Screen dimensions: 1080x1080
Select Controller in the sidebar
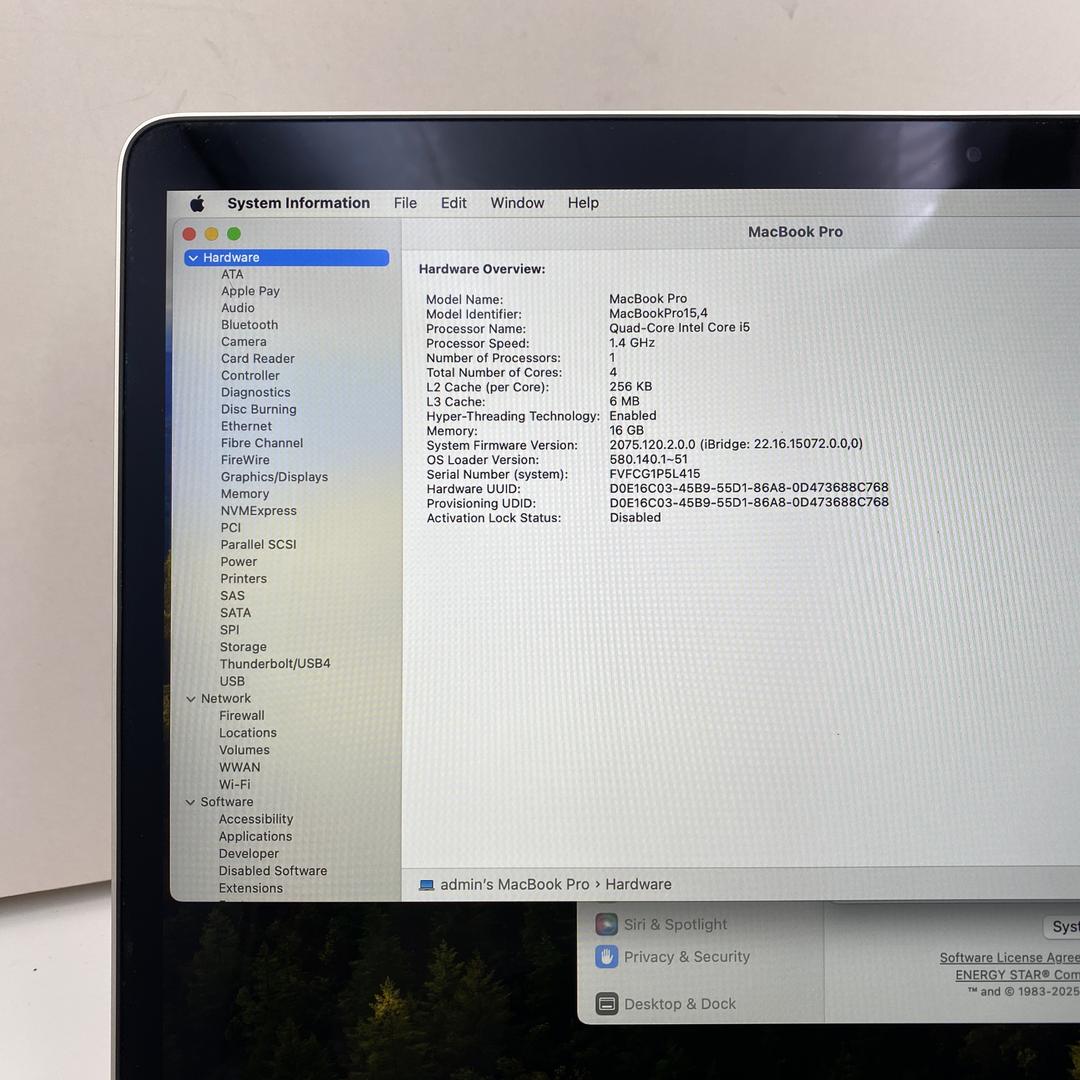(250, 375)
